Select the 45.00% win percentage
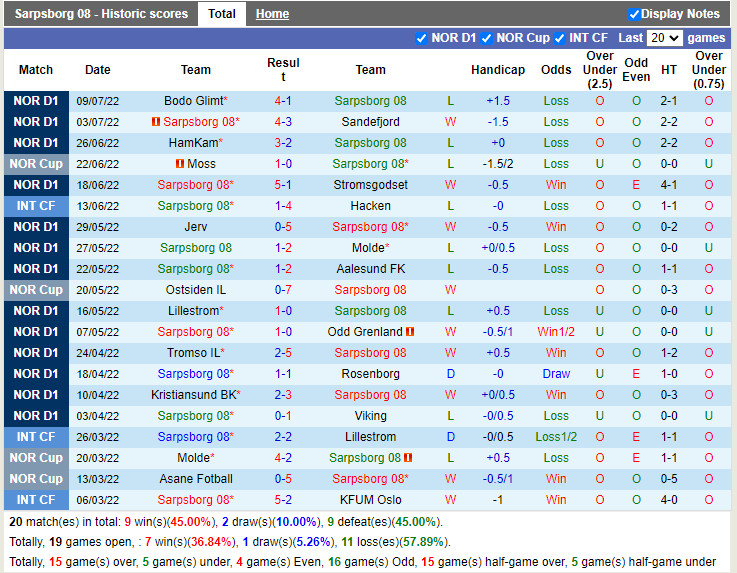 (190, 522)
